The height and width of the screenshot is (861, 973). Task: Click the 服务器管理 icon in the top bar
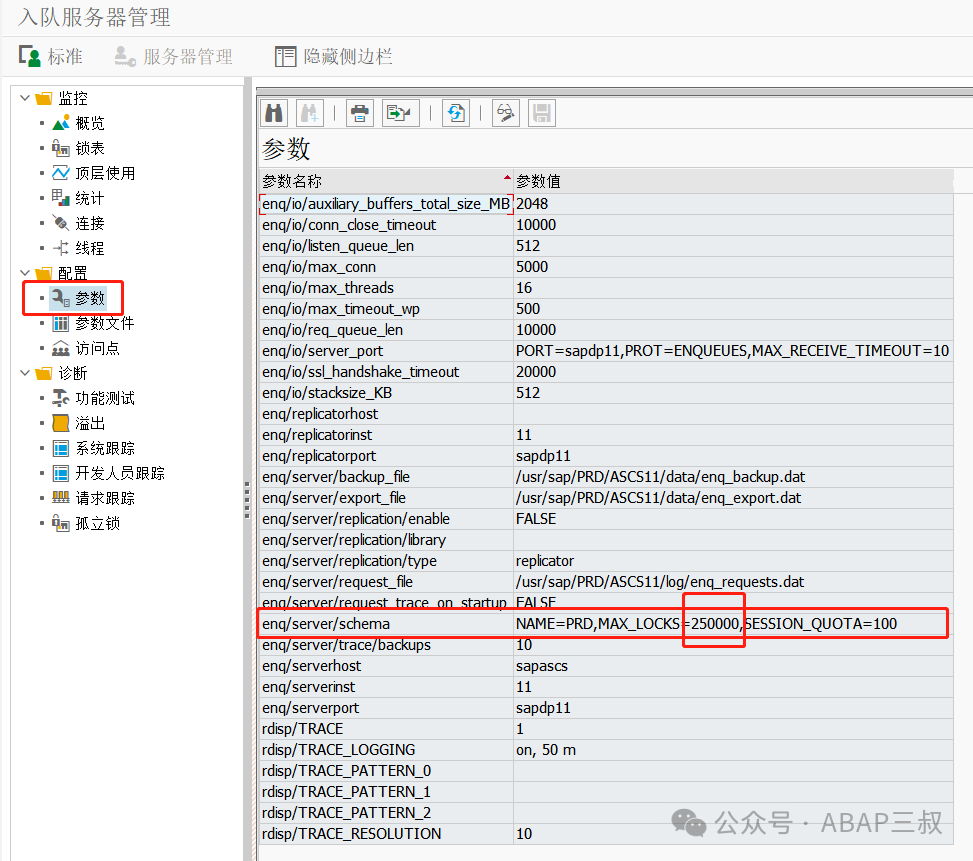coord(125,56)
